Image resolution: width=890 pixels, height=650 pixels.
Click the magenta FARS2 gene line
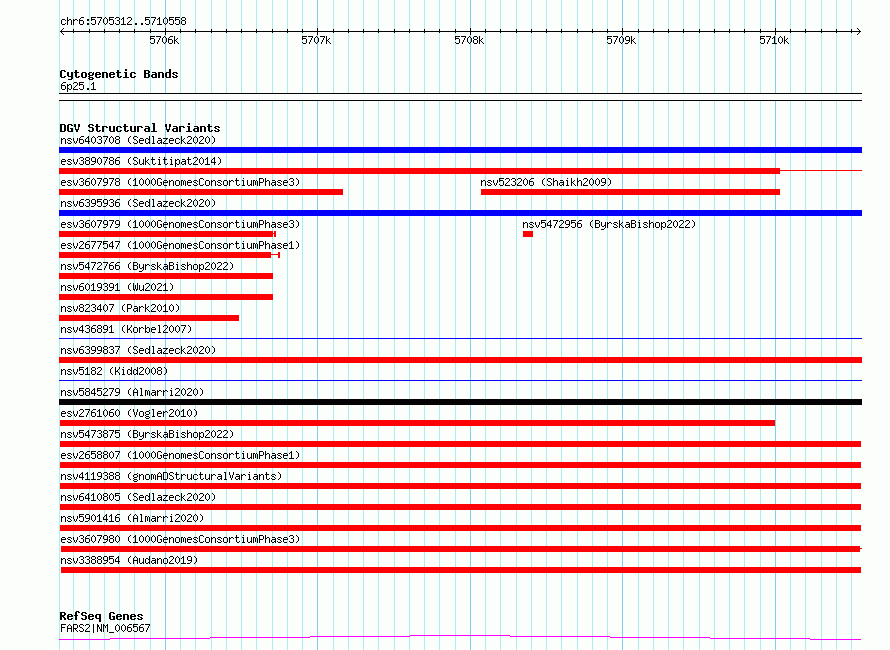[460, 638]
